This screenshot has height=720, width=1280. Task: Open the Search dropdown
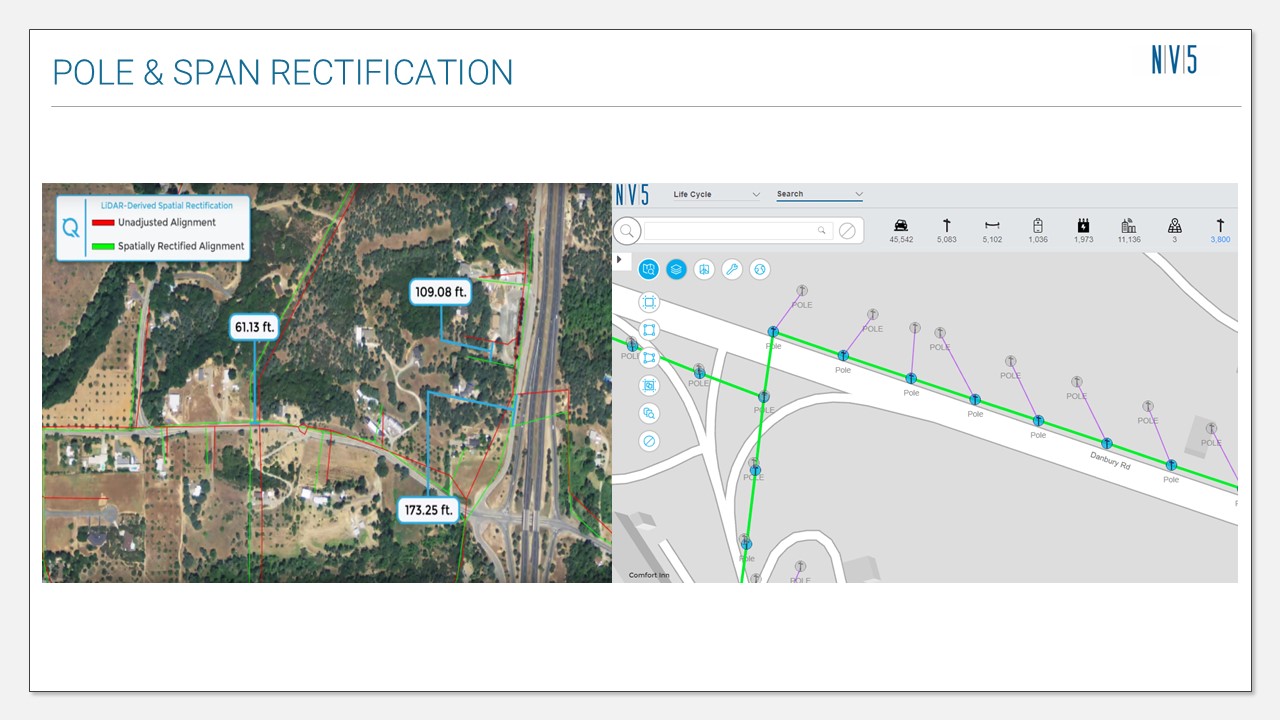(x=819, y=194)
